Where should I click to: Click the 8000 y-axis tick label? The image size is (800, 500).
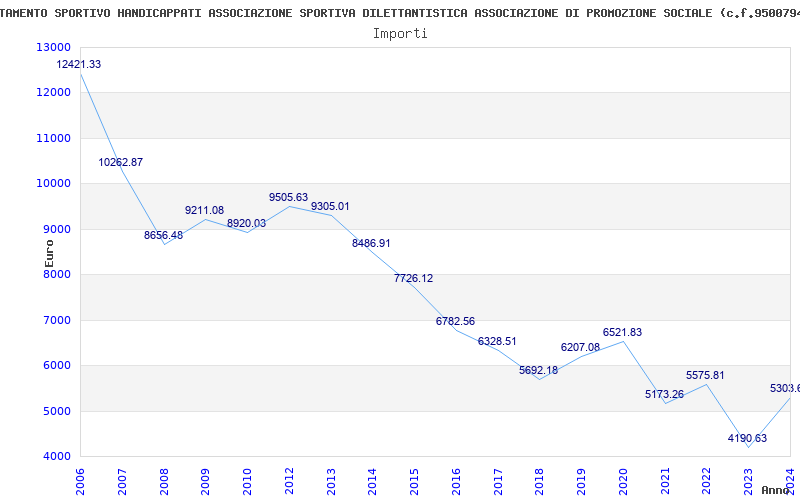pos(57,274)
